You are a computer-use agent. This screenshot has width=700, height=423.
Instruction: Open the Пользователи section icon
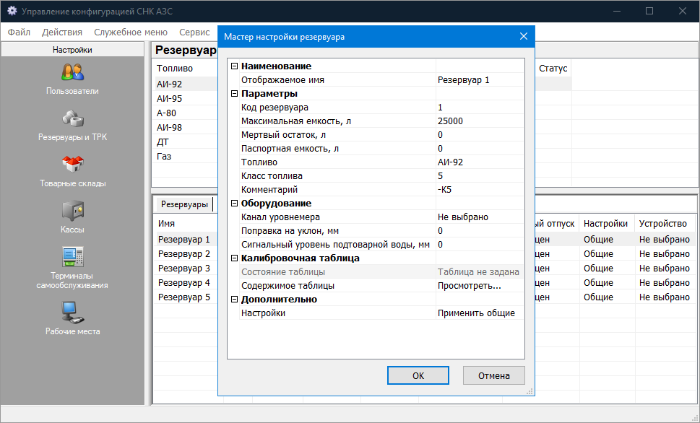point(72,72)
